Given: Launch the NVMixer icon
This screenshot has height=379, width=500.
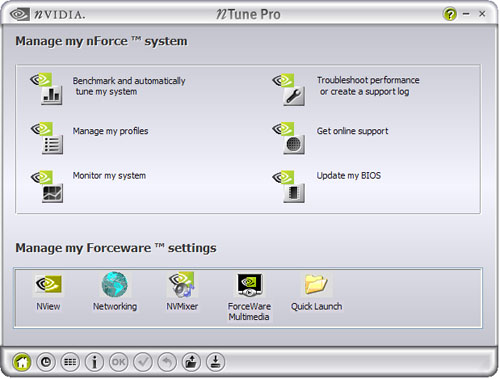Looking at the screenshot, I should click(x=182, y=284).
